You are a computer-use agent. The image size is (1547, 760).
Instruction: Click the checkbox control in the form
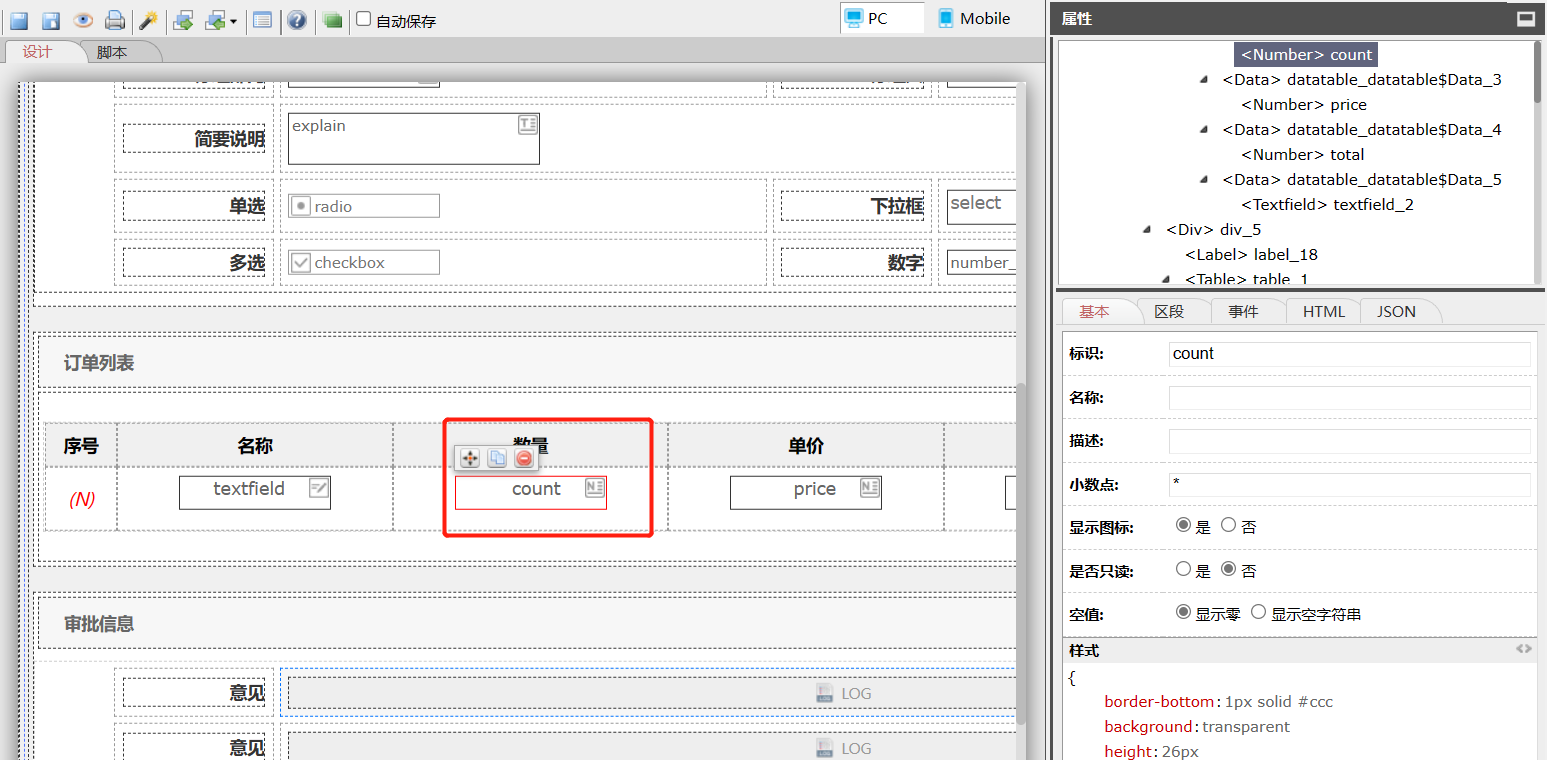[364, 262]
